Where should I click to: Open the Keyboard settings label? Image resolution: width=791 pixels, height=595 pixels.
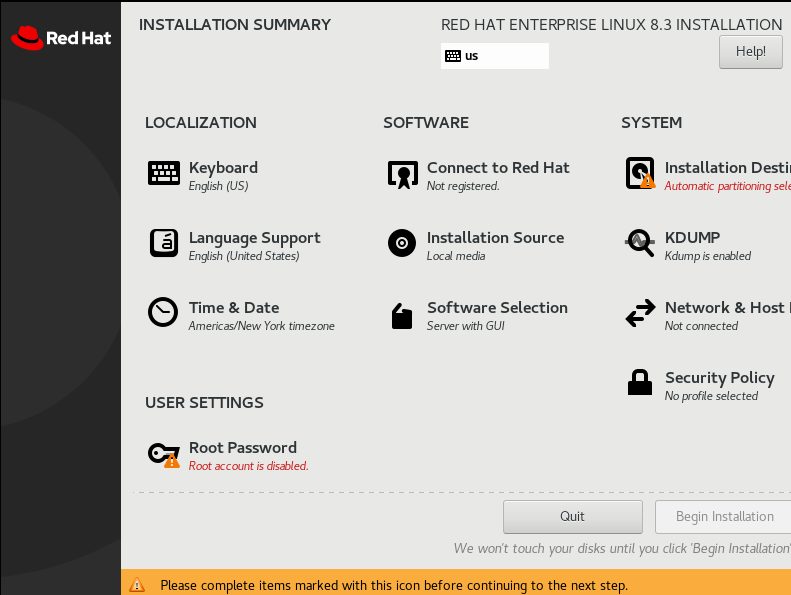pos(223,168)
